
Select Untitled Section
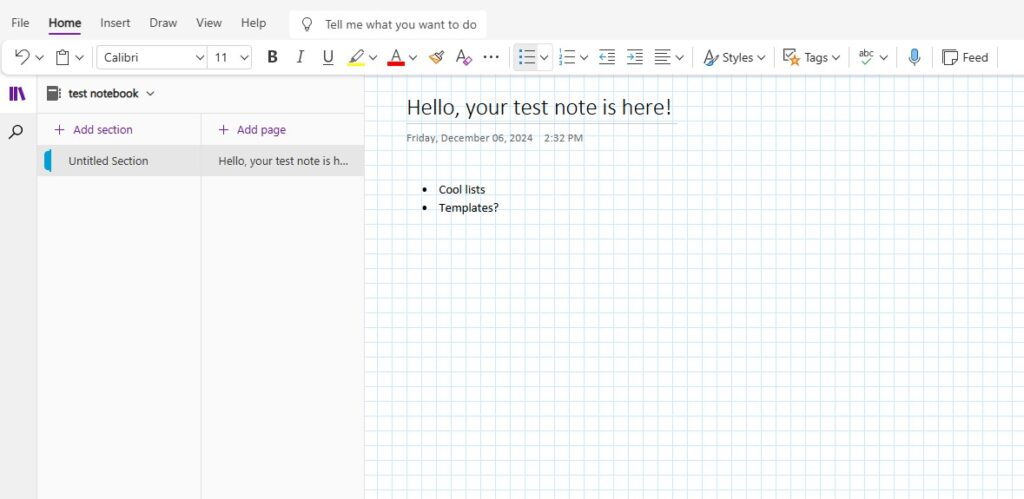pos(119,161)
